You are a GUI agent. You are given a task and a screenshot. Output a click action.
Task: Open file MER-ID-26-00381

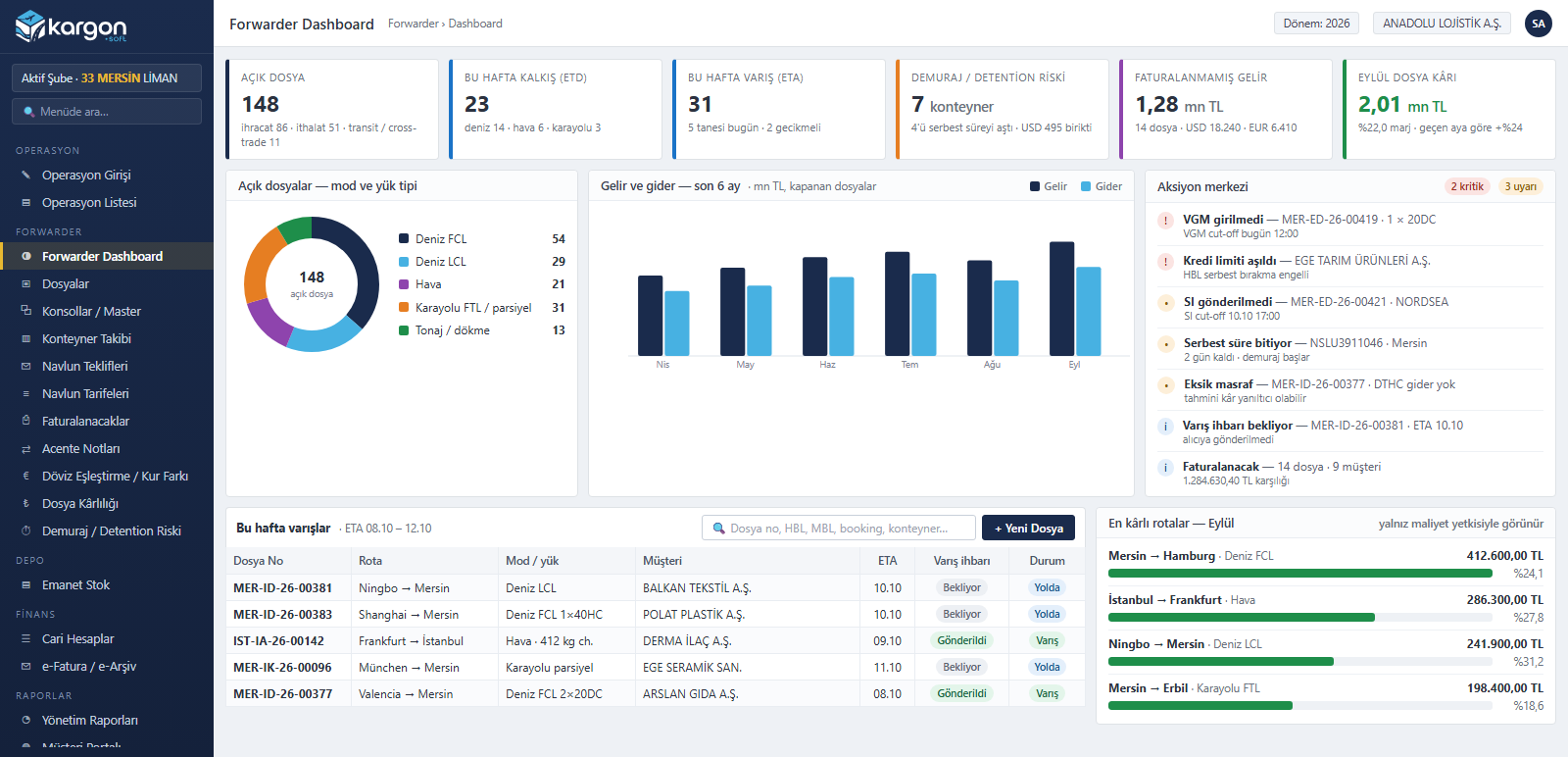click(x=282, y=588)
